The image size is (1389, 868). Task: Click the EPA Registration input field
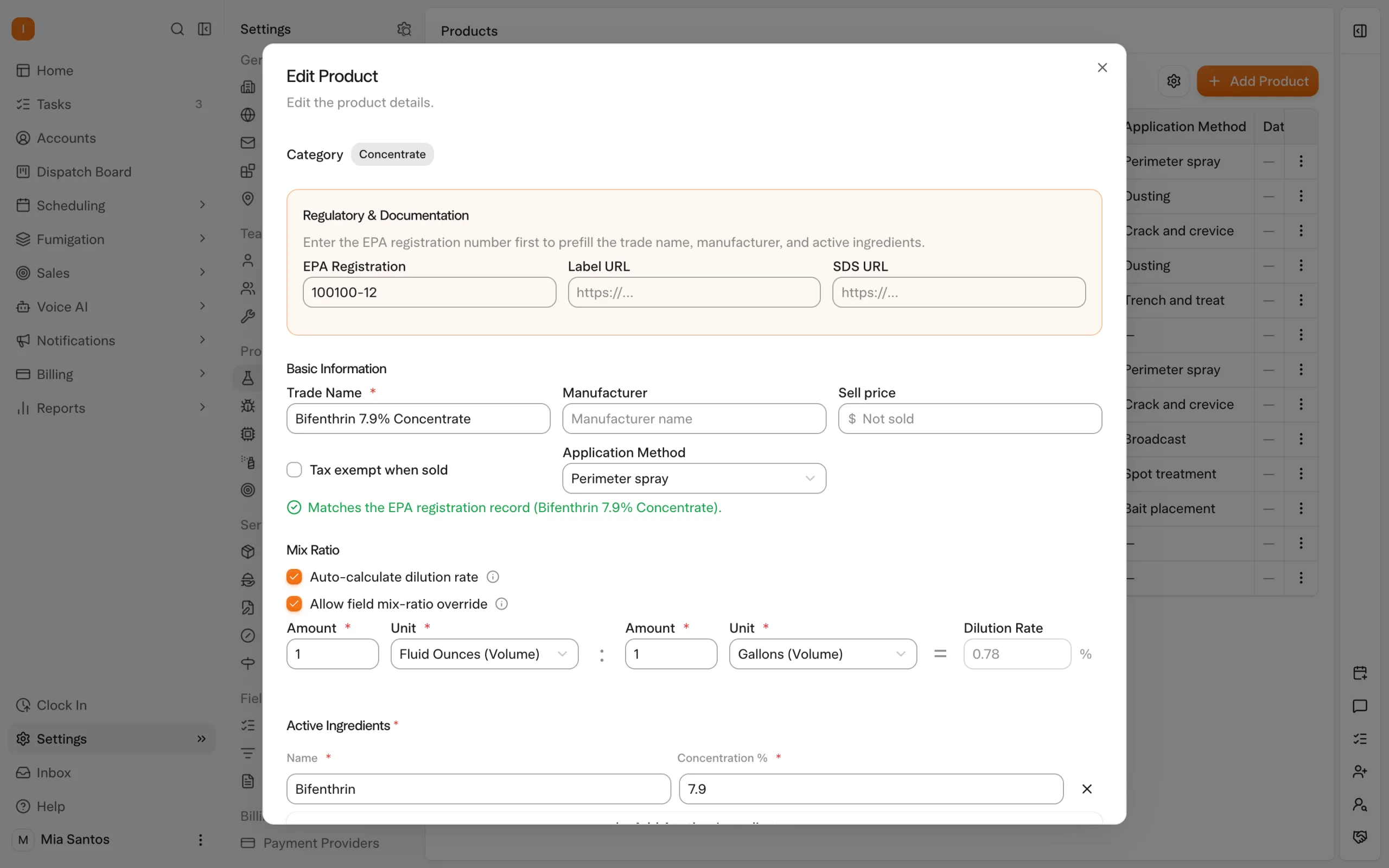point(429,292)
